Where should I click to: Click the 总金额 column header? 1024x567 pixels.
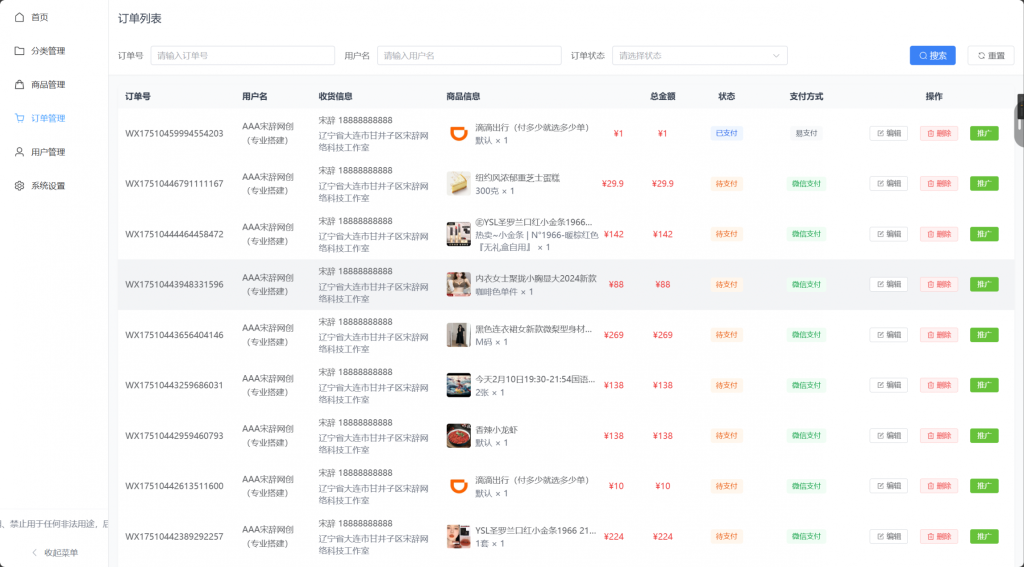[662, 96]
